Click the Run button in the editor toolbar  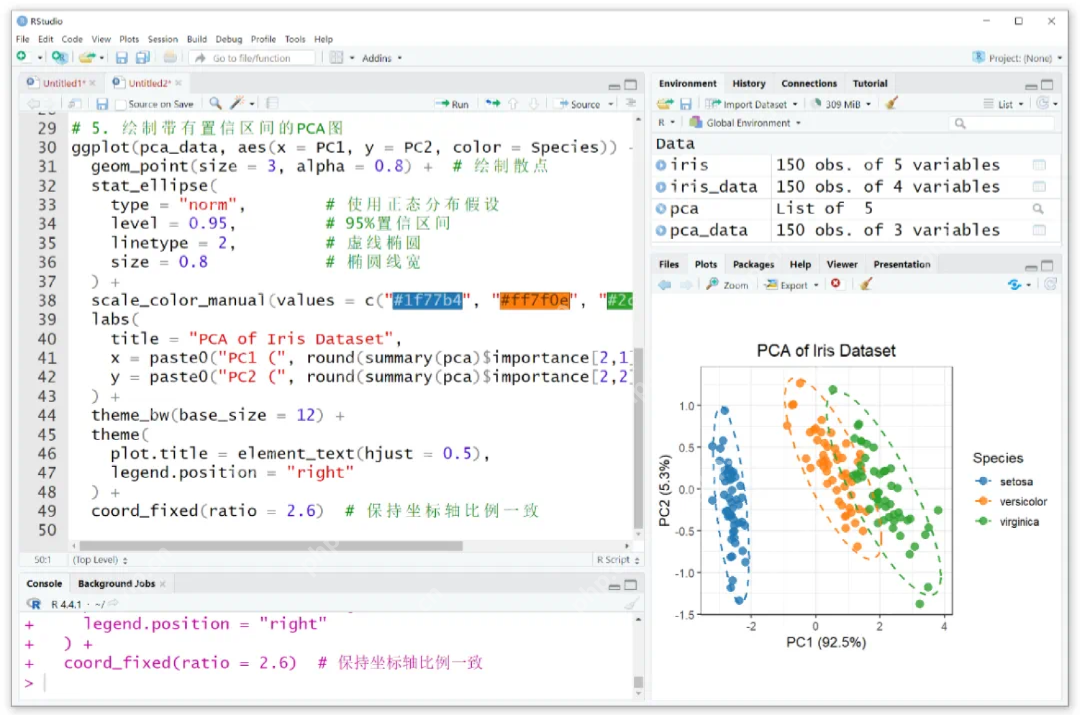coord(453,104)
